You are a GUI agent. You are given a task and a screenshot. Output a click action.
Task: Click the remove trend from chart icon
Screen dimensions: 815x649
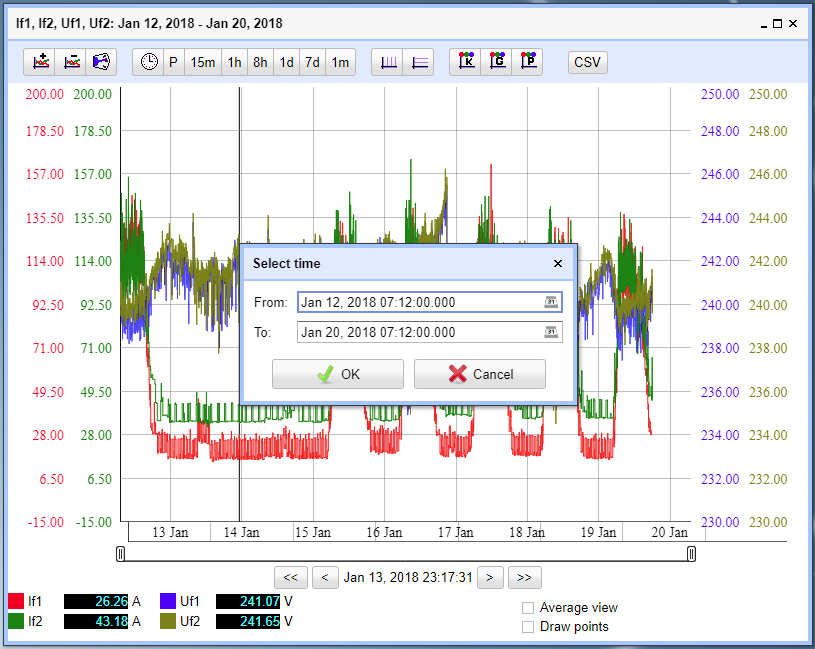click(71, 62)
